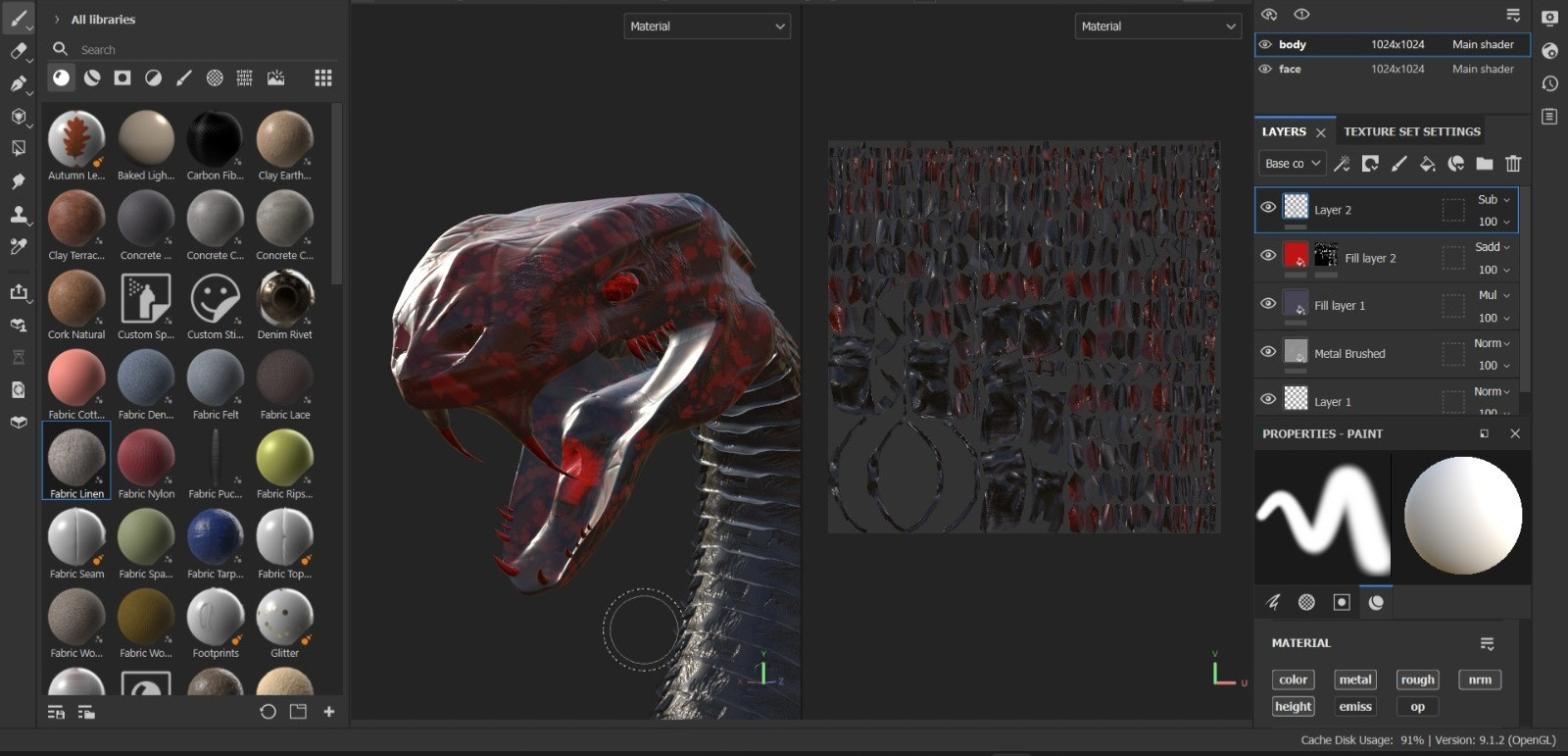Select the Material picker eyedropper tool

(x=19, y=246)
